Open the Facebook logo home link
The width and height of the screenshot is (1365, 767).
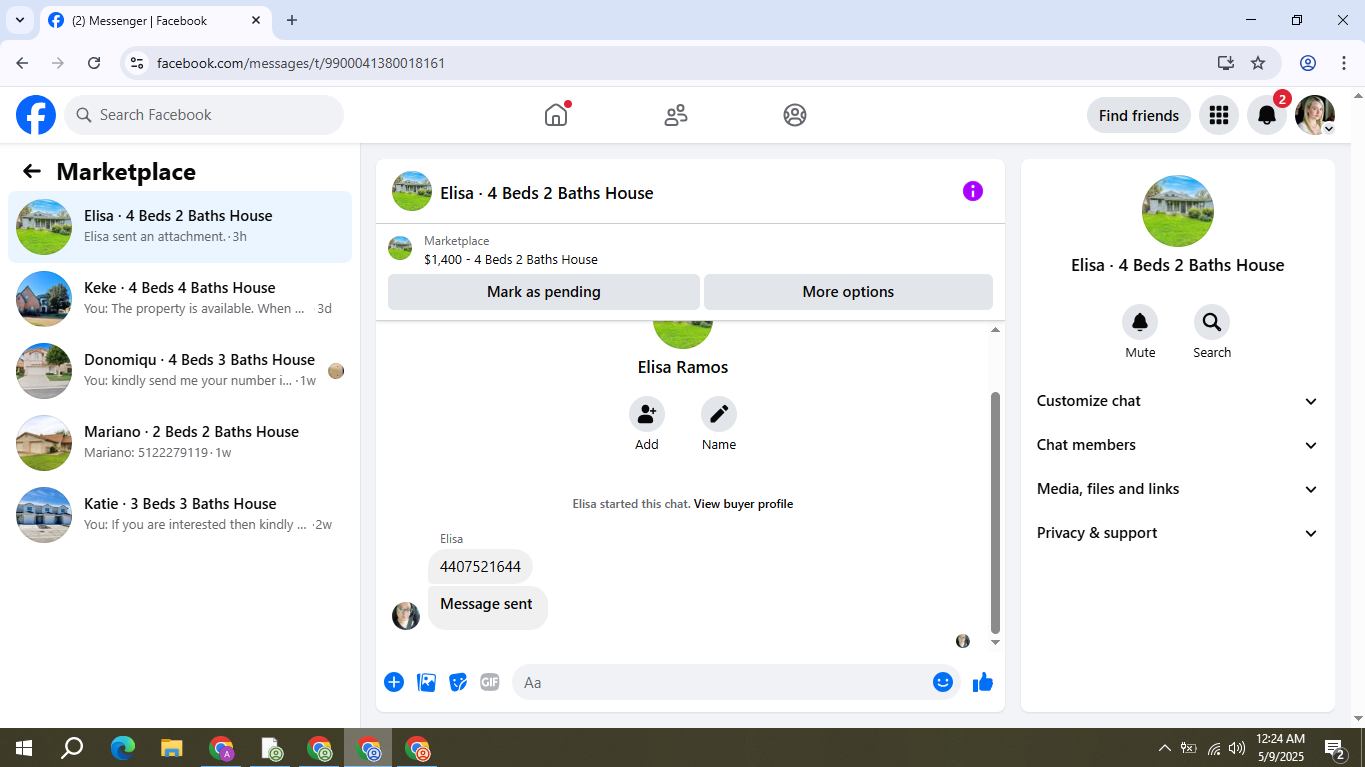tap(36, 115)
